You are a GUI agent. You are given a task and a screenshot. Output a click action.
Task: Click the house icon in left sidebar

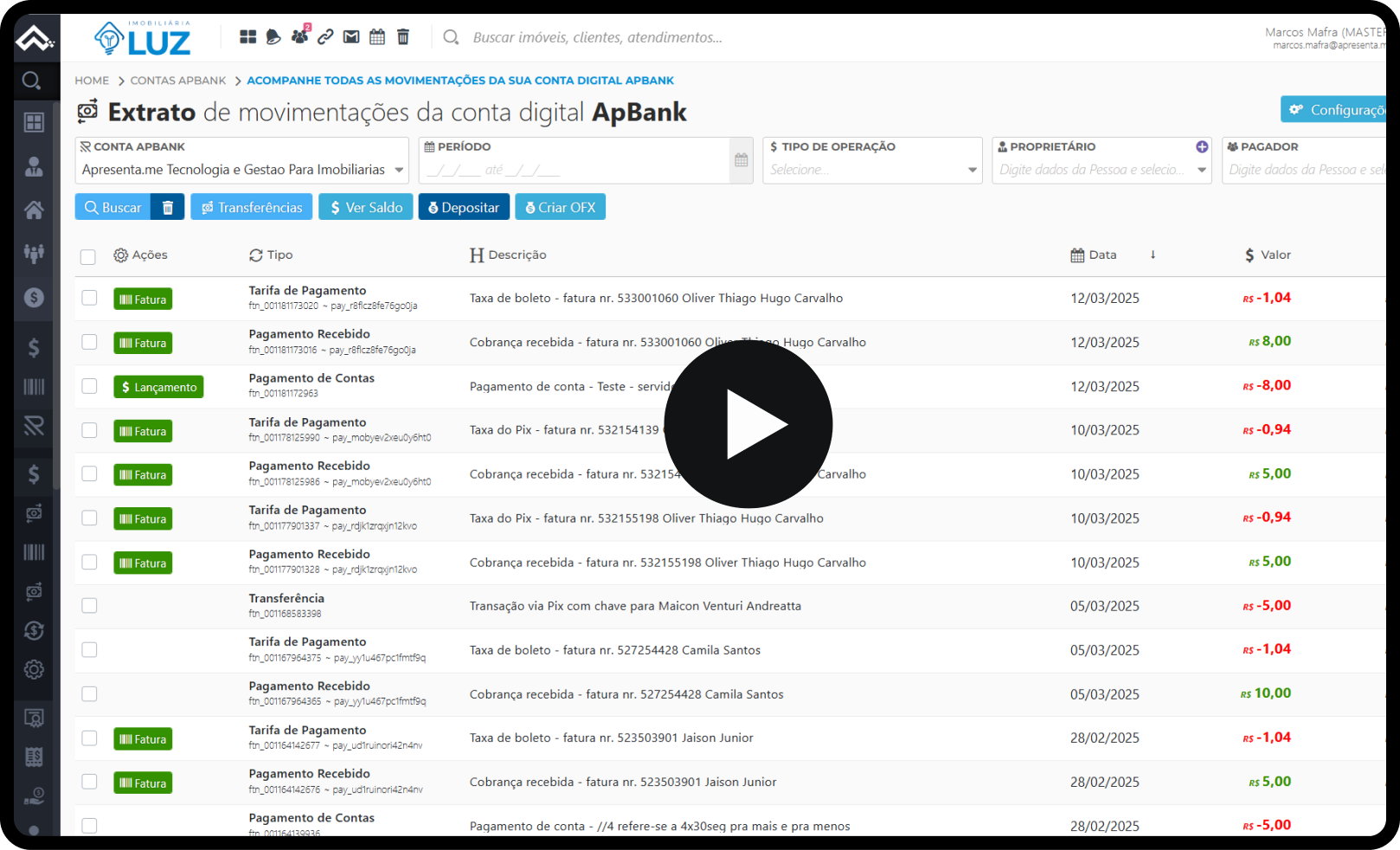pos(34,209)
